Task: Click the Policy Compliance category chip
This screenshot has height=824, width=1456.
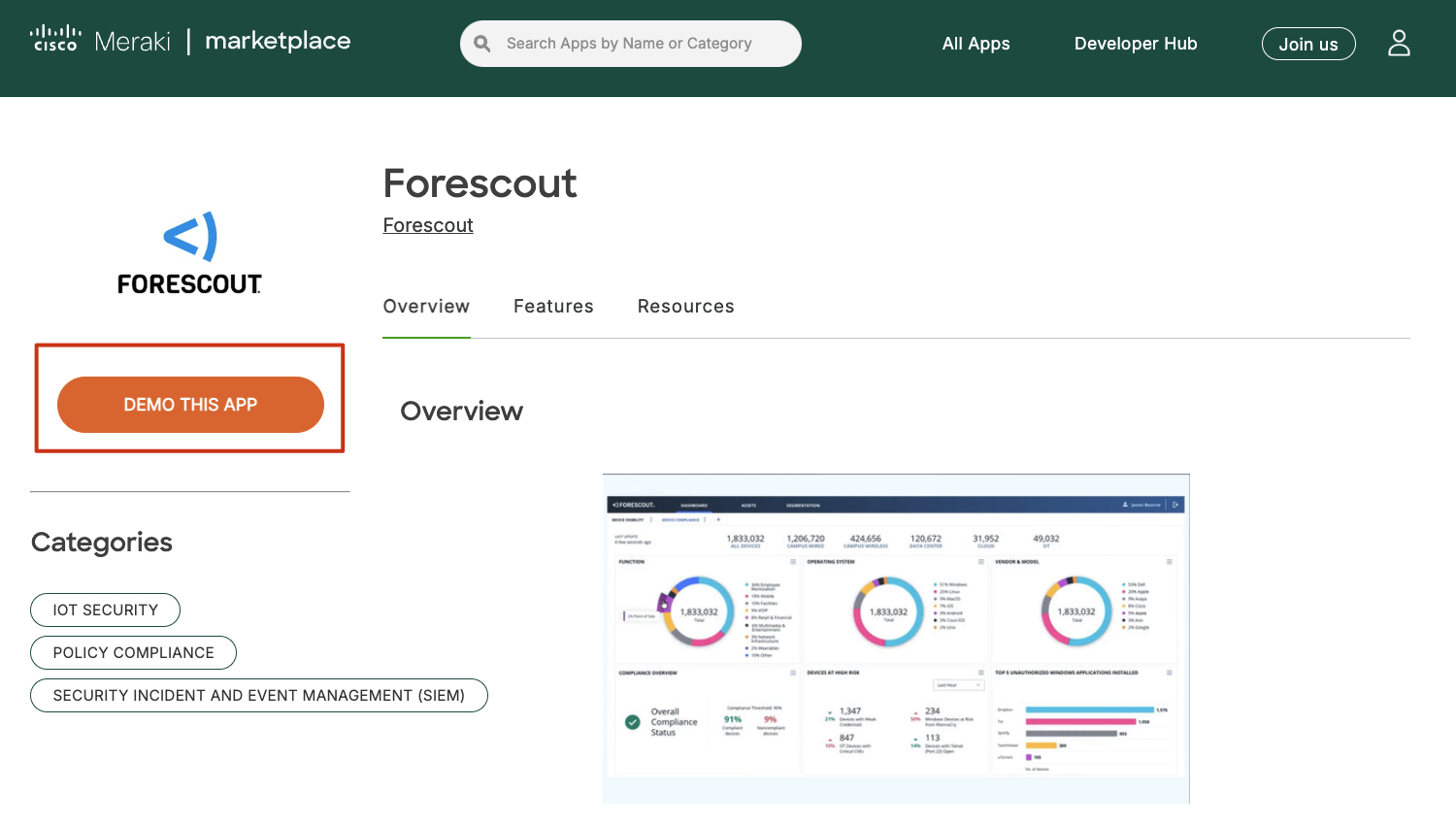Action: click(x=133, y=652)
